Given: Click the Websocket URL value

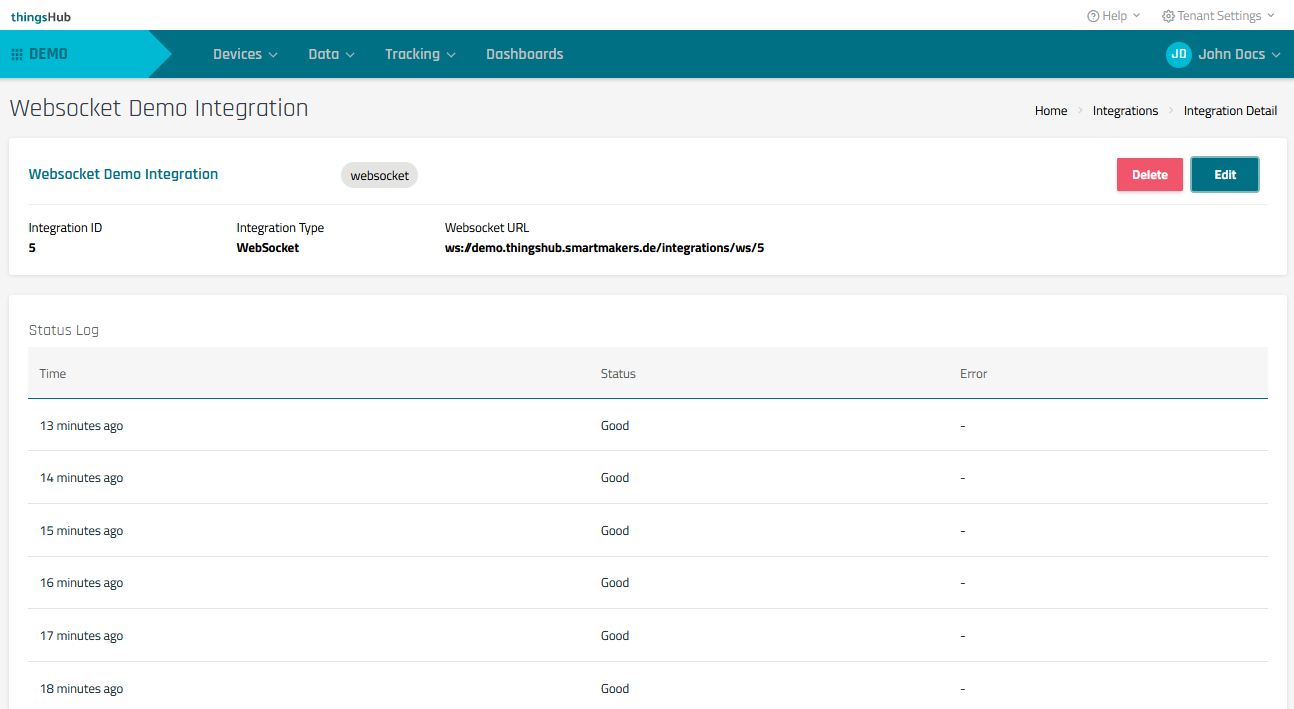Looking at the screenshot, I should tap(604, 247).
